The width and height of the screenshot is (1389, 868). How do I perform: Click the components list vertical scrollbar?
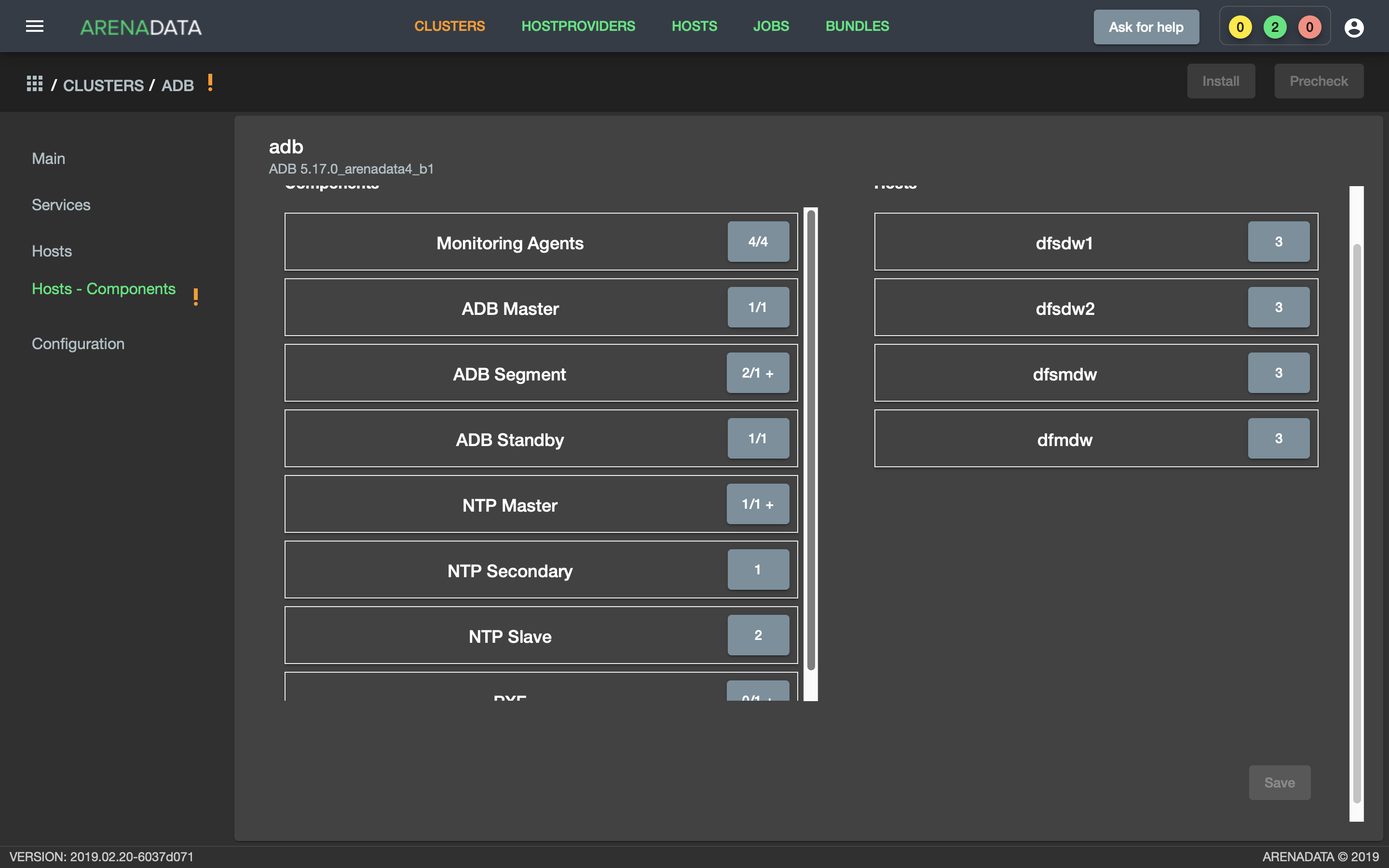[810, 440]
